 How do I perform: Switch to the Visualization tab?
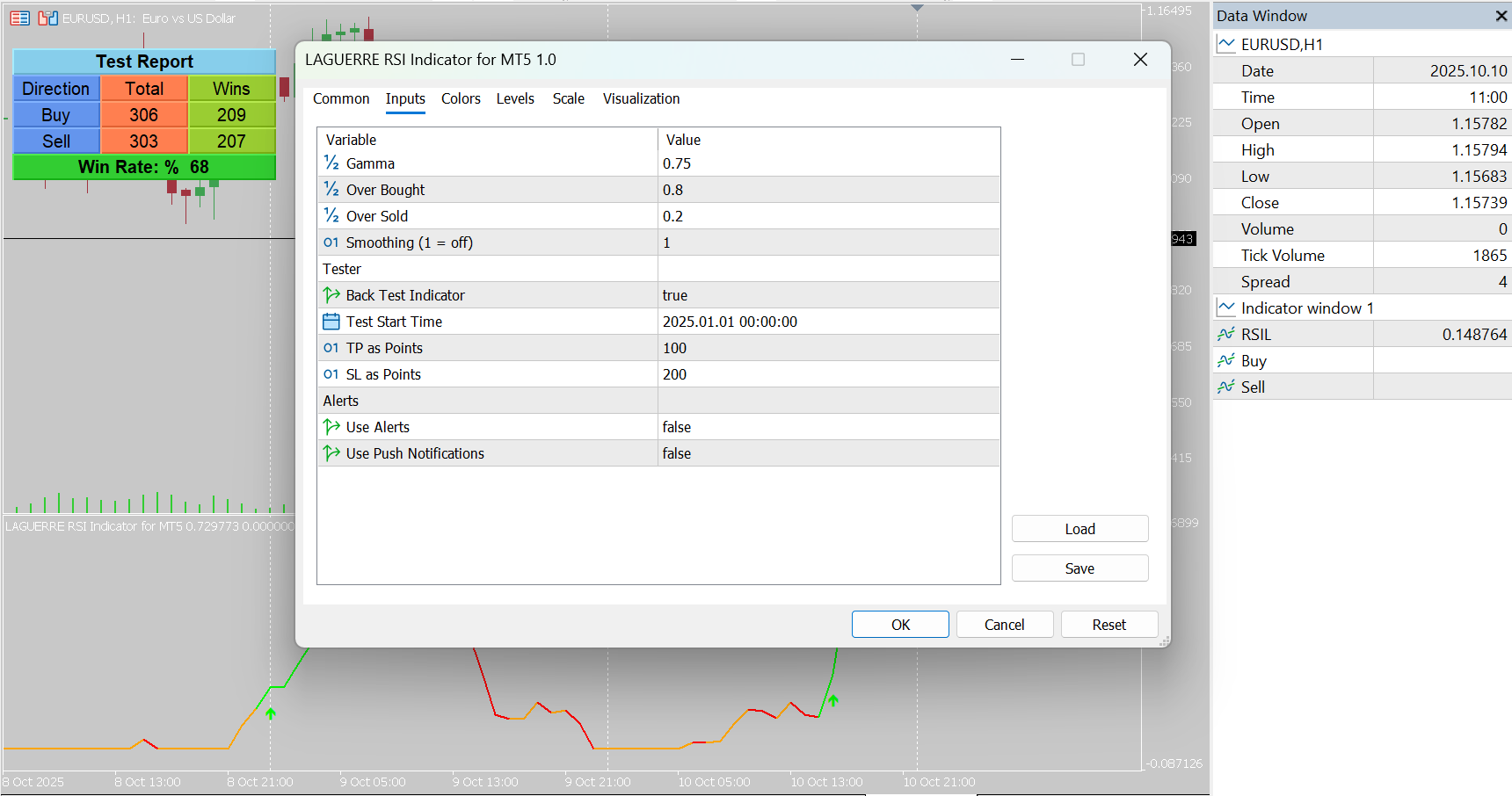[x=642, y=98]
